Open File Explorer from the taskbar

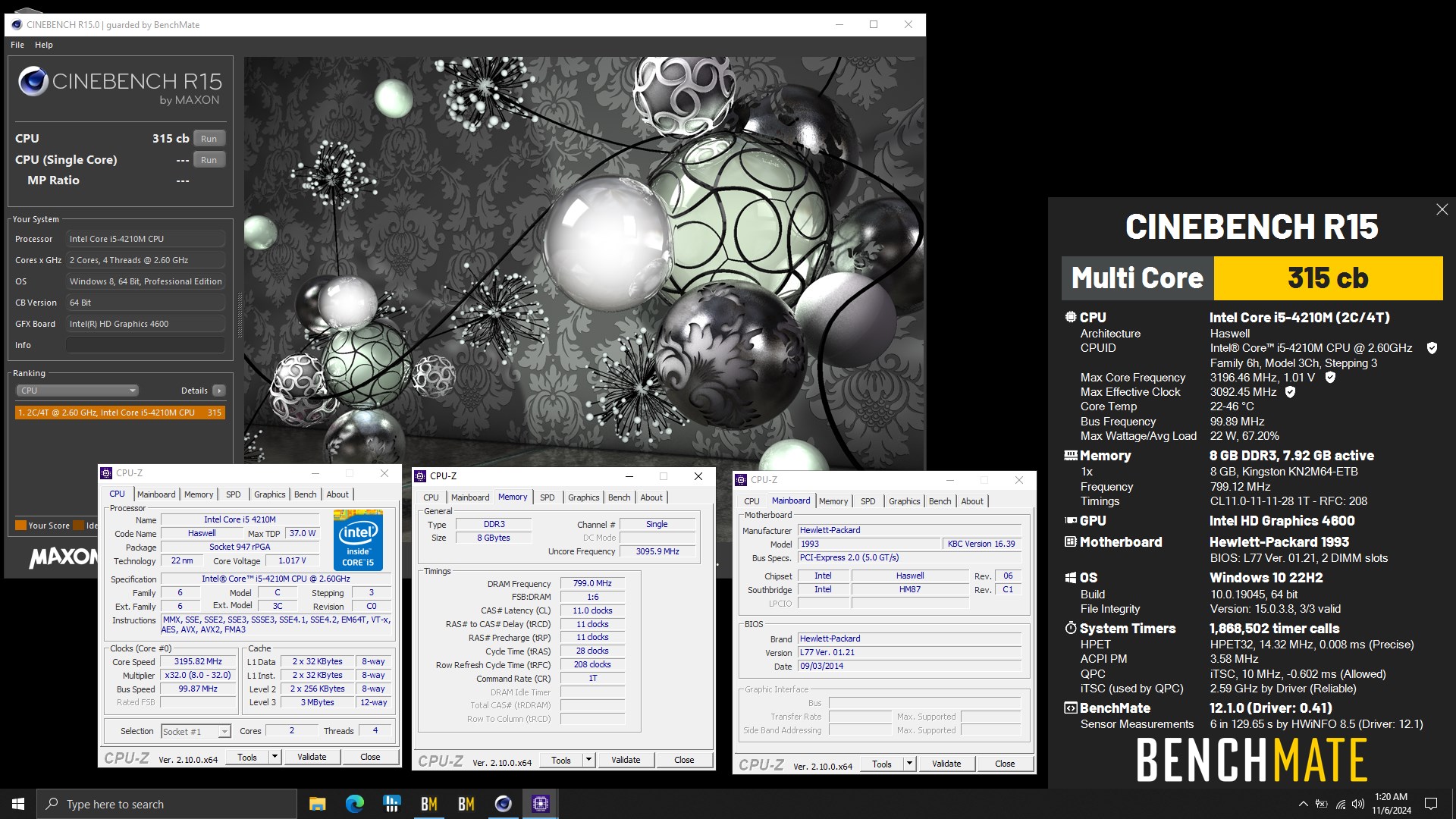pyautogui.click(x=317, y=804)
